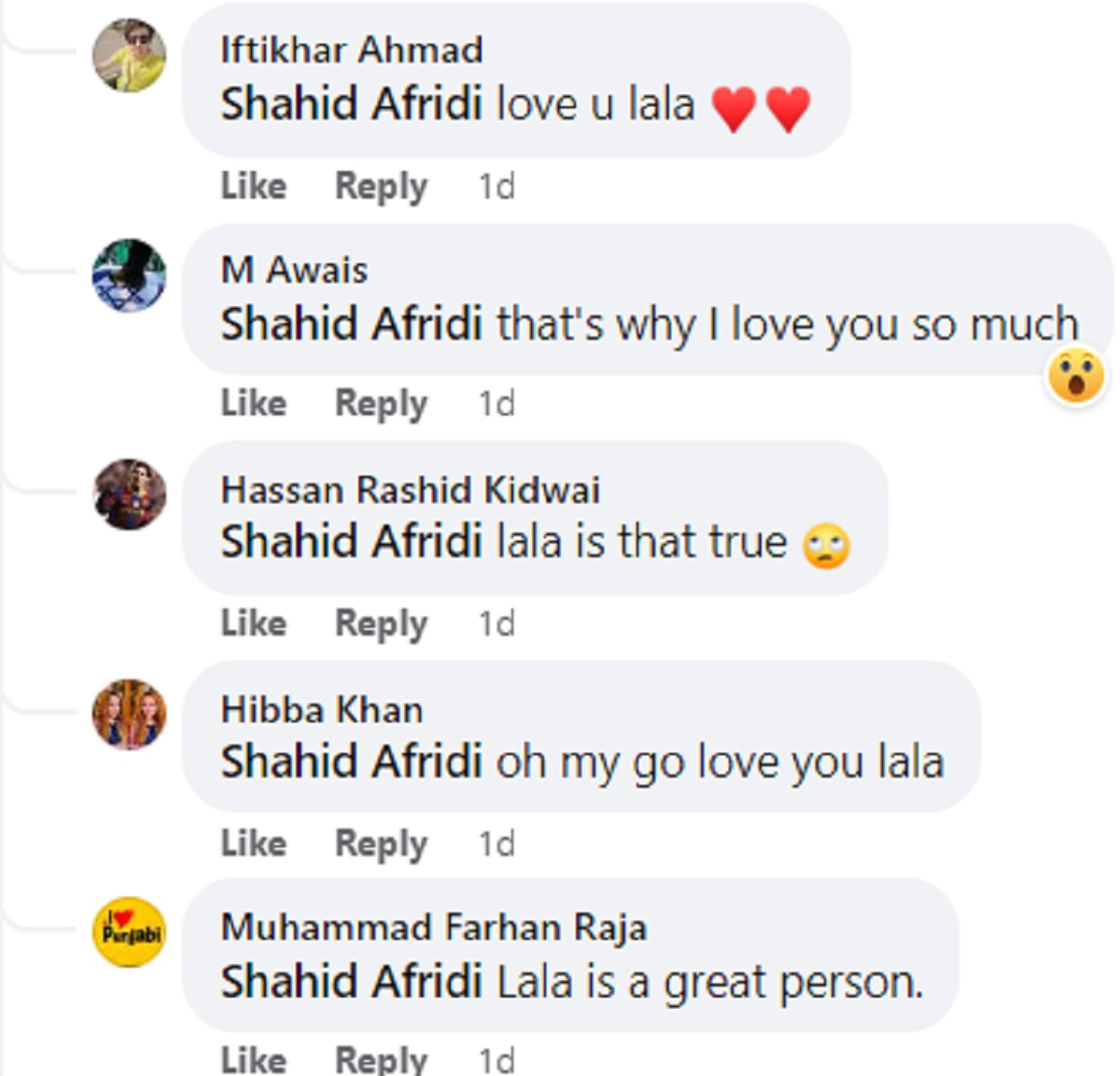Open Shahid Afridi mention in Hassan's comment
Viewport: 1120px width, 1076px height.
(351, 541)
